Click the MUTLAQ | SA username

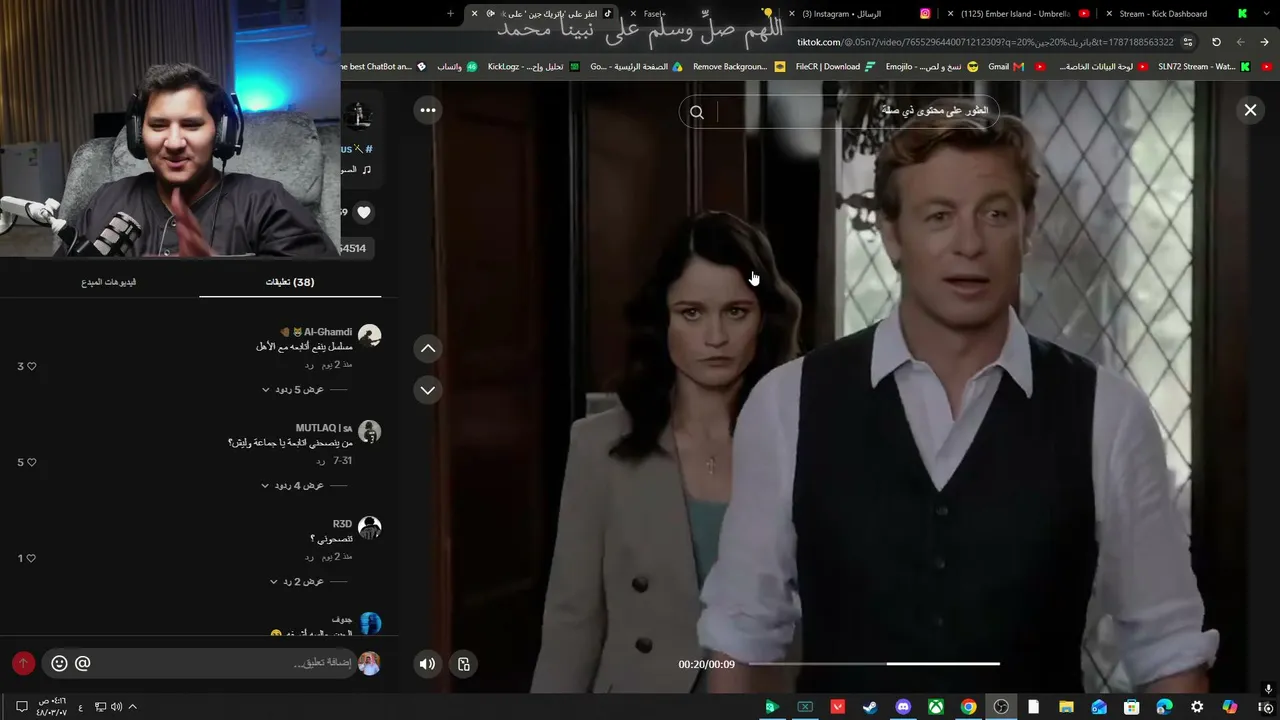pyautogui.click(x=324, y=428)
